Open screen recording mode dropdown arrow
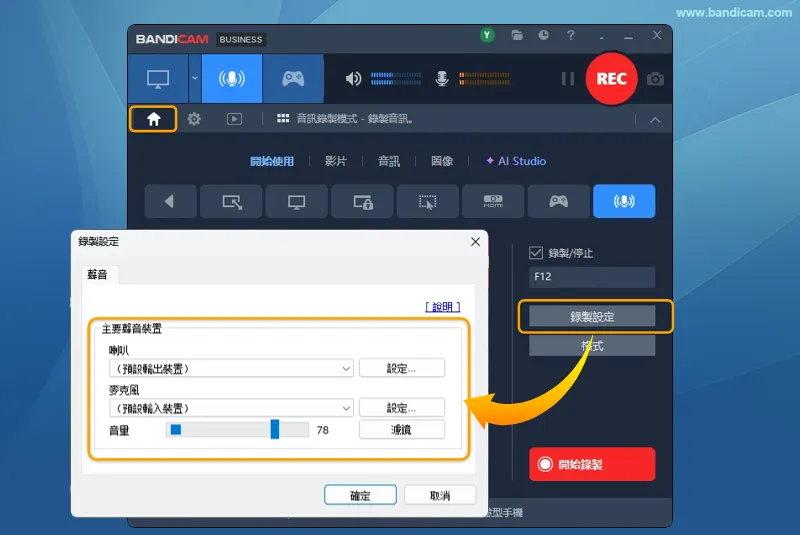The width and height of the screenshot is (800, 535). [x=194, y=79]
